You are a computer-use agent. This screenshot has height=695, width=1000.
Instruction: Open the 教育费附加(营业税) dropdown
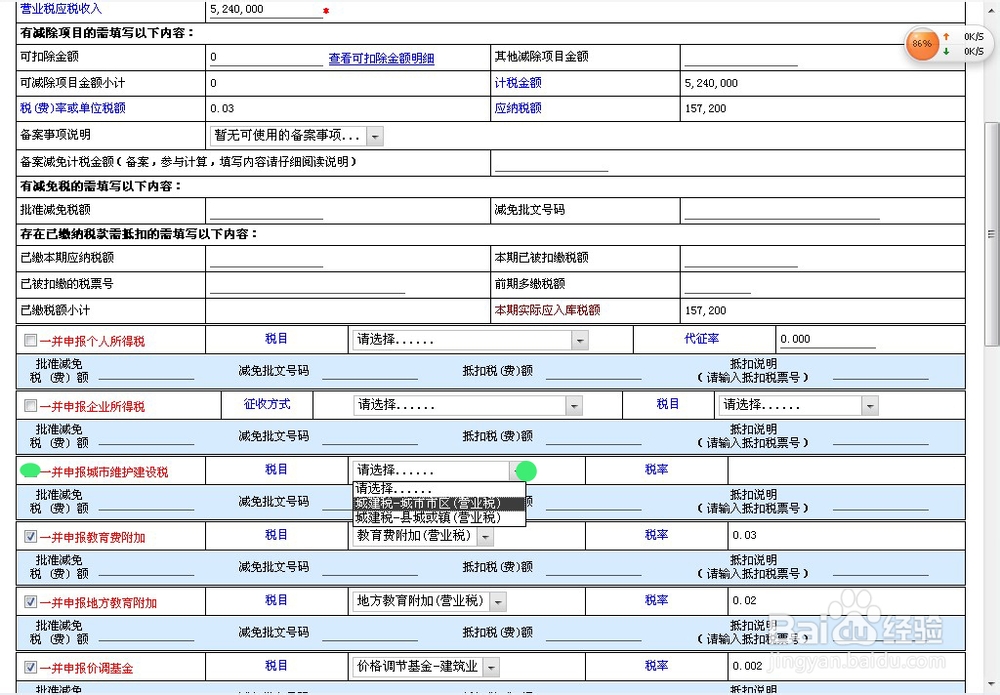pos(423,536)
